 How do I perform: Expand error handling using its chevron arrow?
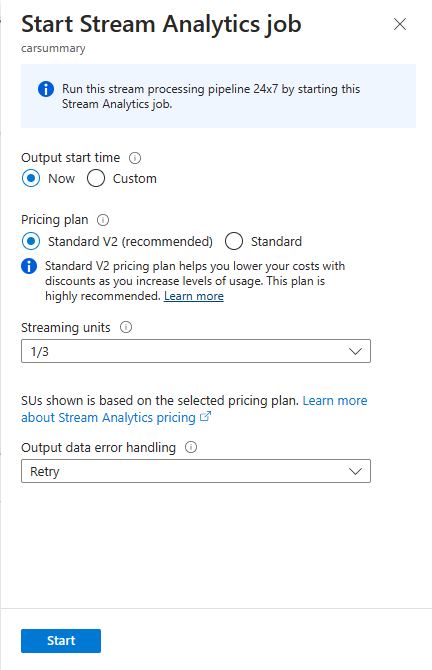(x=356, y=471)
